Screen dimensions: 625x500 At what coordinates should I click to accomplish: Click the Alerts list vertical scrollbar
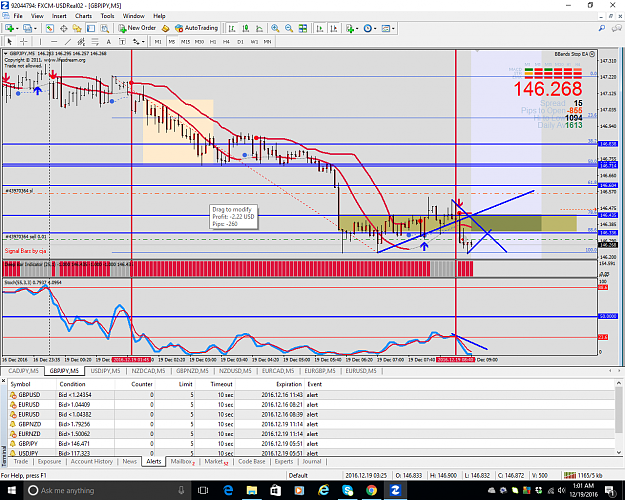619,417
